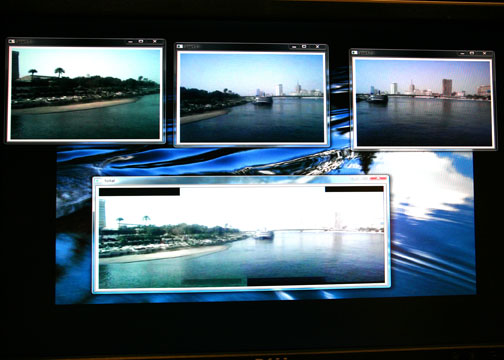Click the app icon of the palm-tree photo window
The width and height of the screenshot is (504, 360).
[x=12, y=41]
